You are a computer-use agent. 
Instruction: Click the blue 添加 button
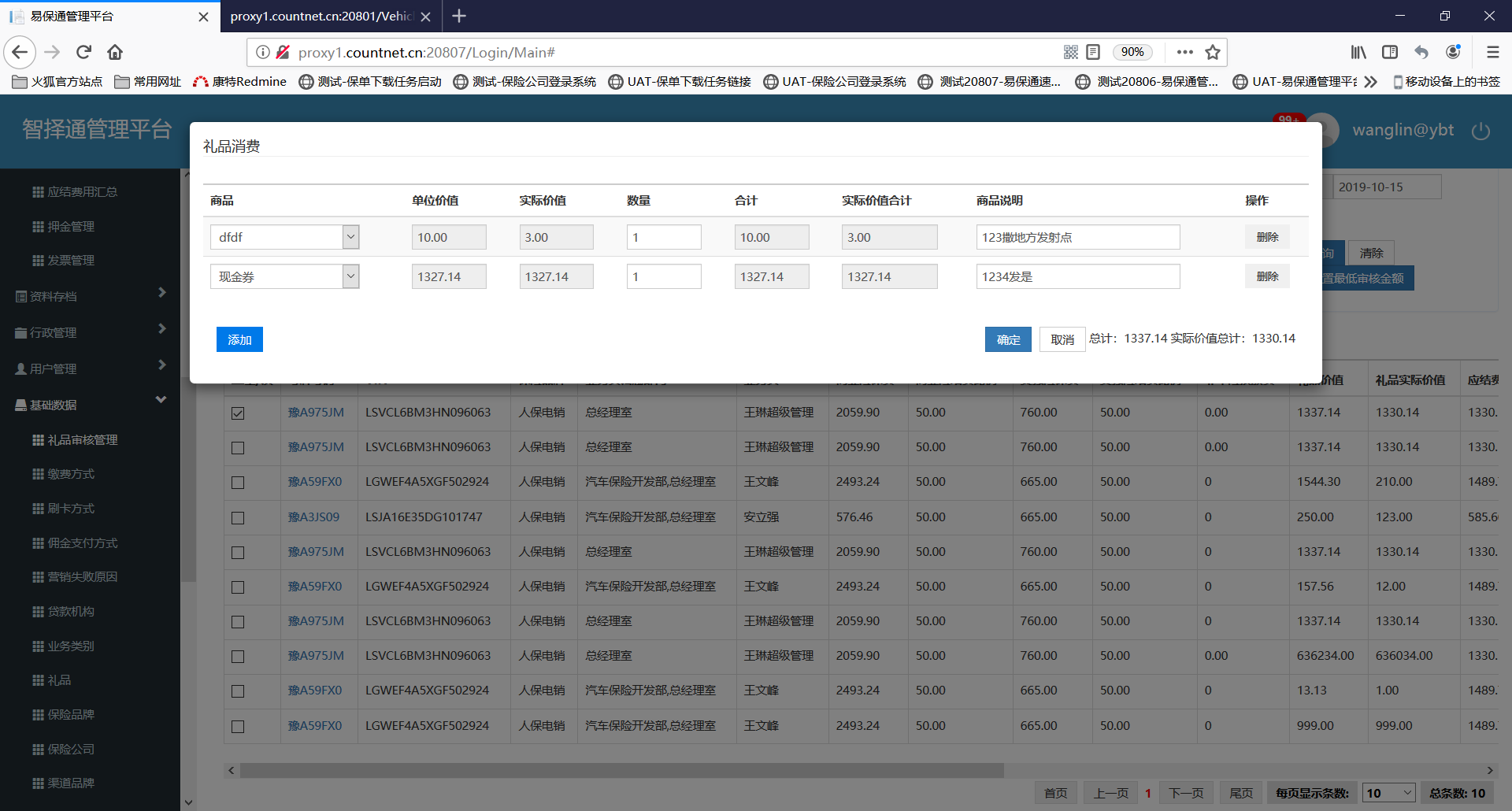pos(239,339)
